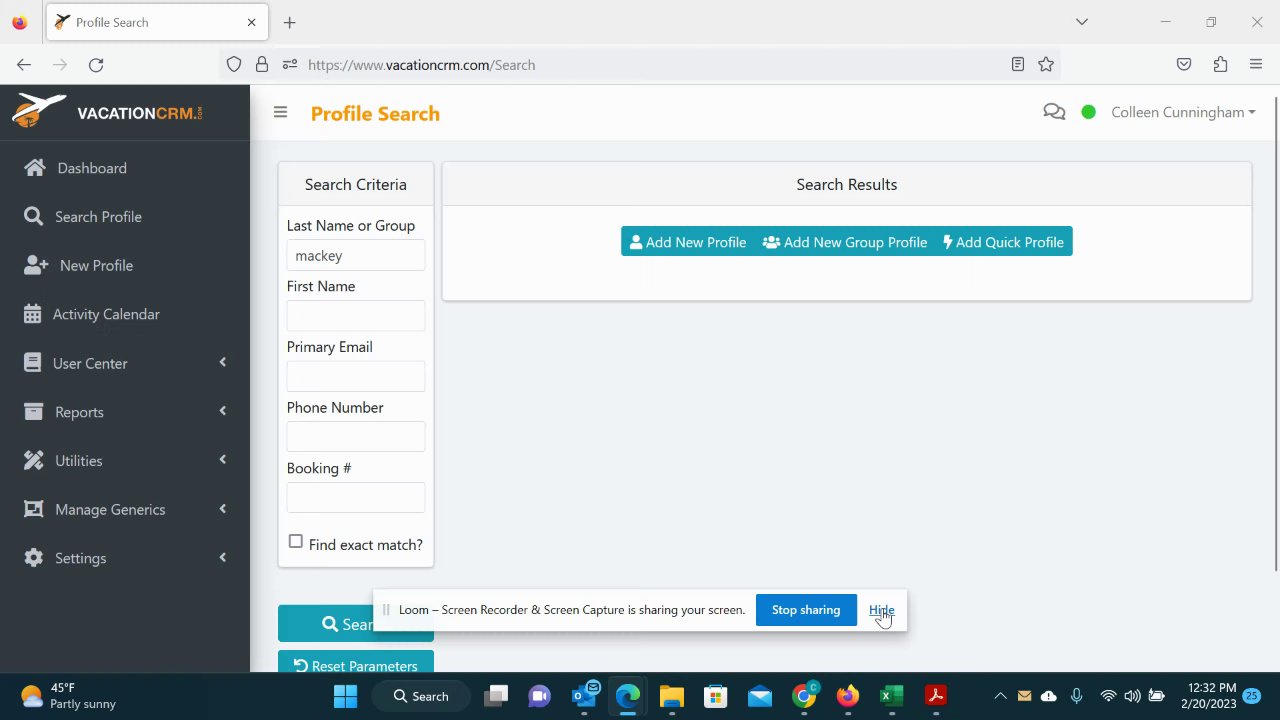Click the Utilities tools icon
Screen dimensions: 1280x720
click(33, 460)
